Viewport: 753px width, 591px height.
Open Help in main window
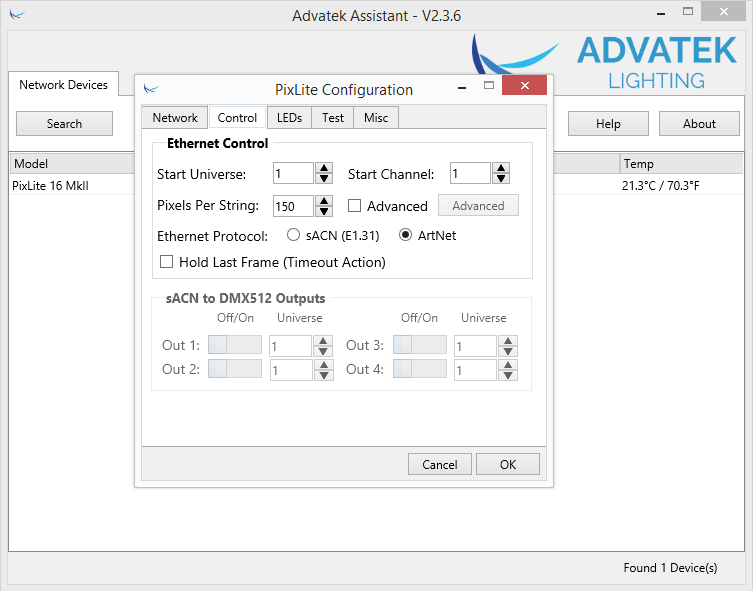click(608, 123)
